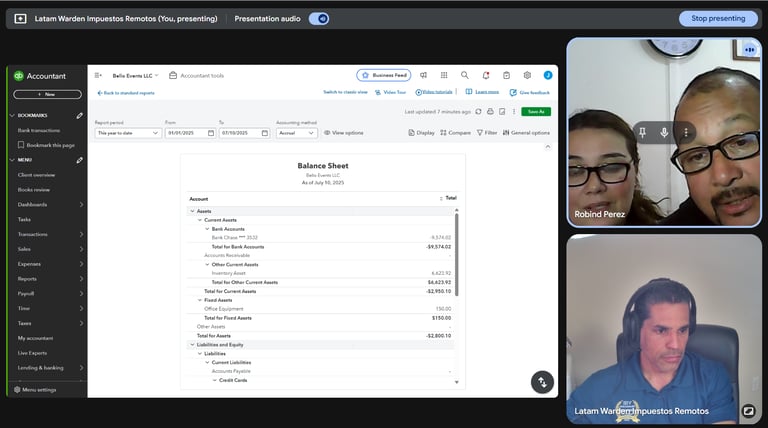Screen dimensions: 768x428
Task: Collapse the Assets row
Action: [x=192, y=211]
